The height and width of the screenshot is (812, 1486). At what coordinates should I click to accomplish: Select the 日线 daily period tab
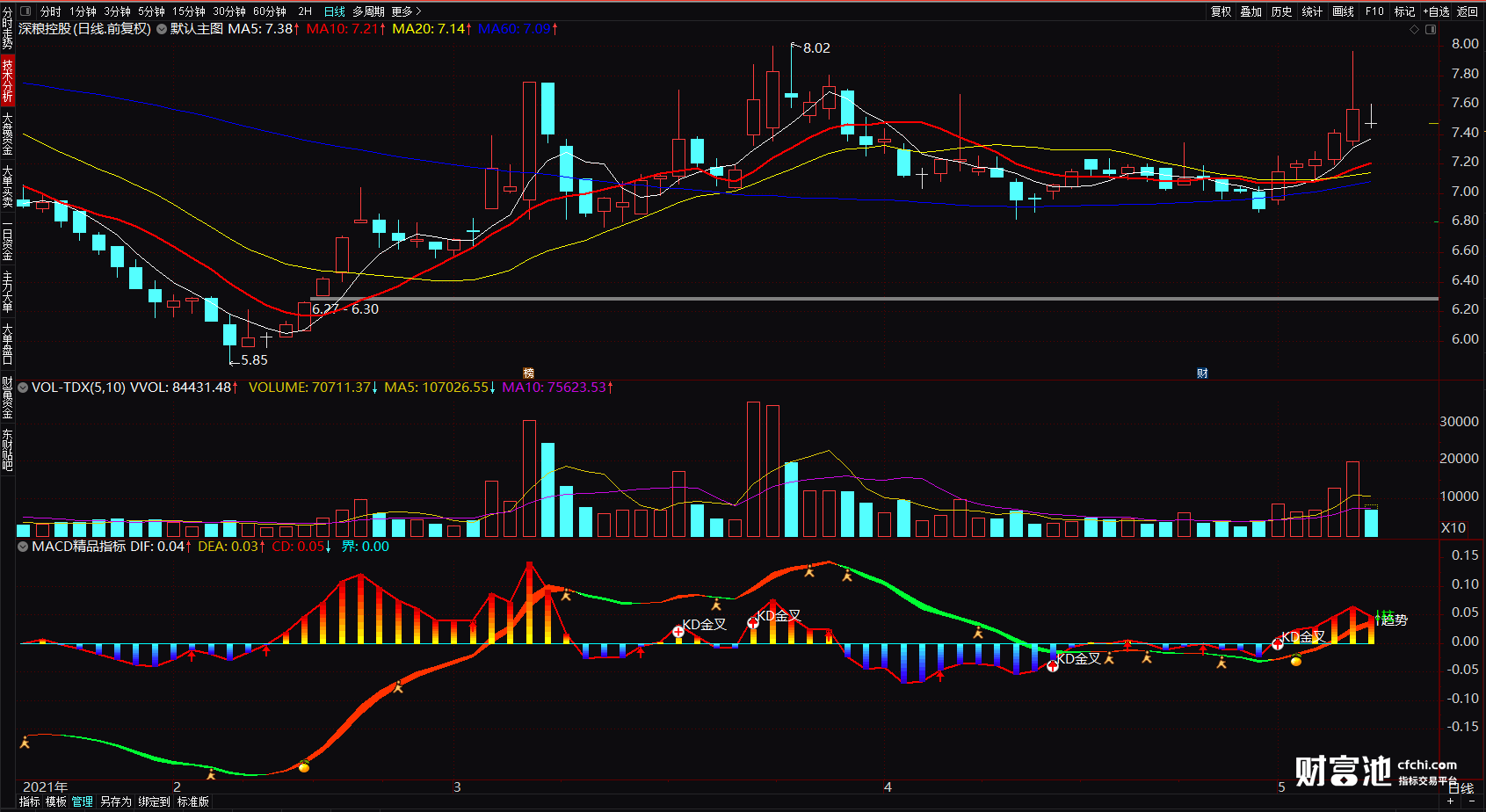(x=335, y=11)
